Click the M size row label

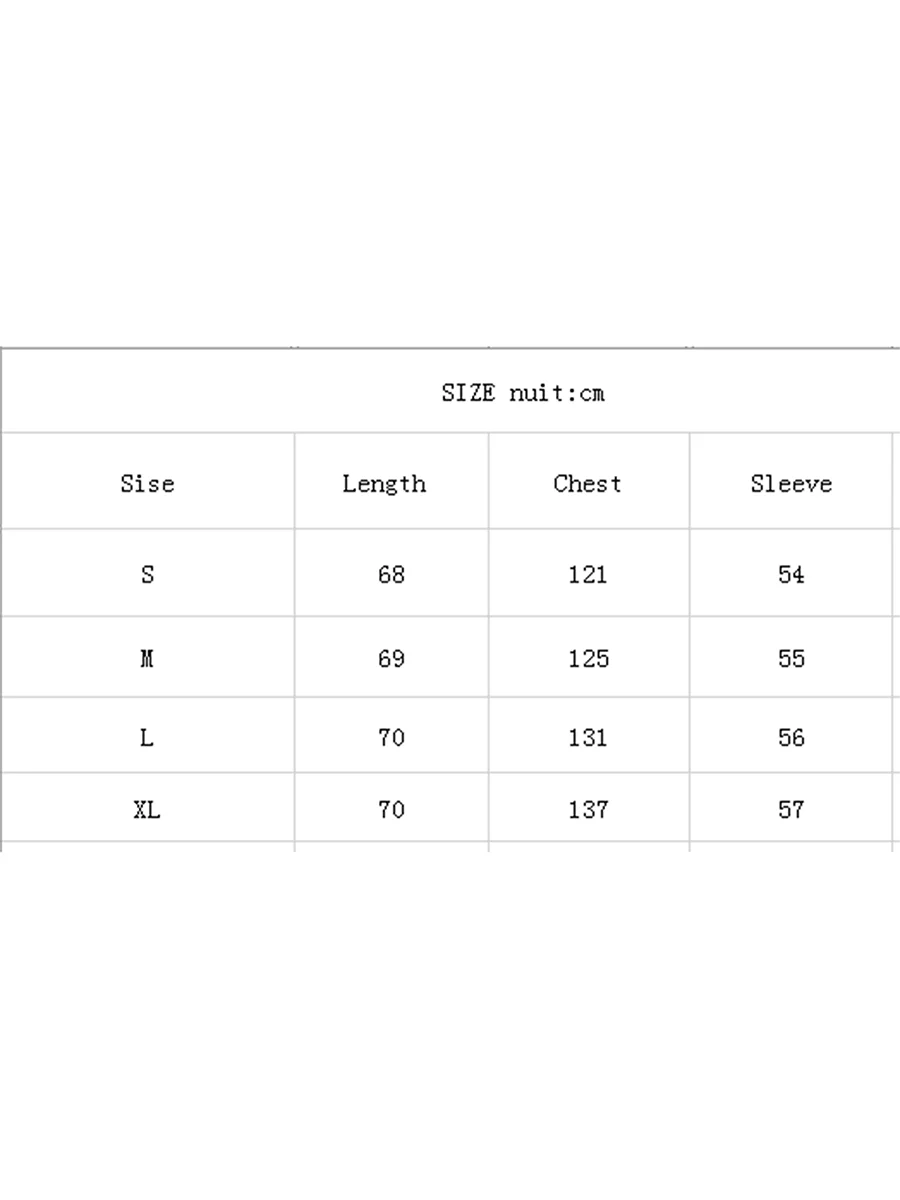pos(147,658)
